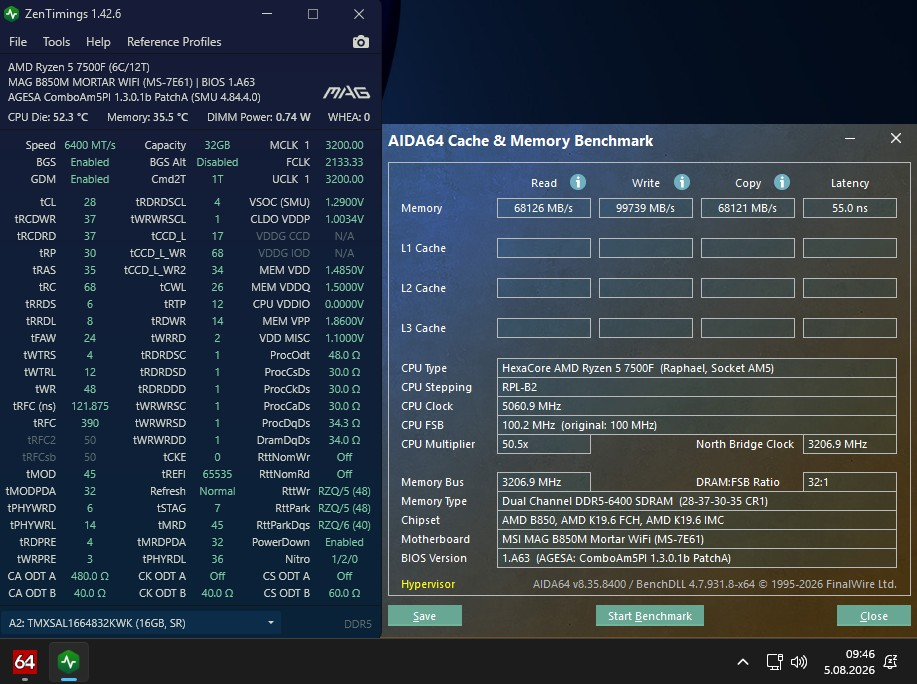917x684 pixels.
Task: Open the Tools menu in ZenTimings
Action: point(56,42)
